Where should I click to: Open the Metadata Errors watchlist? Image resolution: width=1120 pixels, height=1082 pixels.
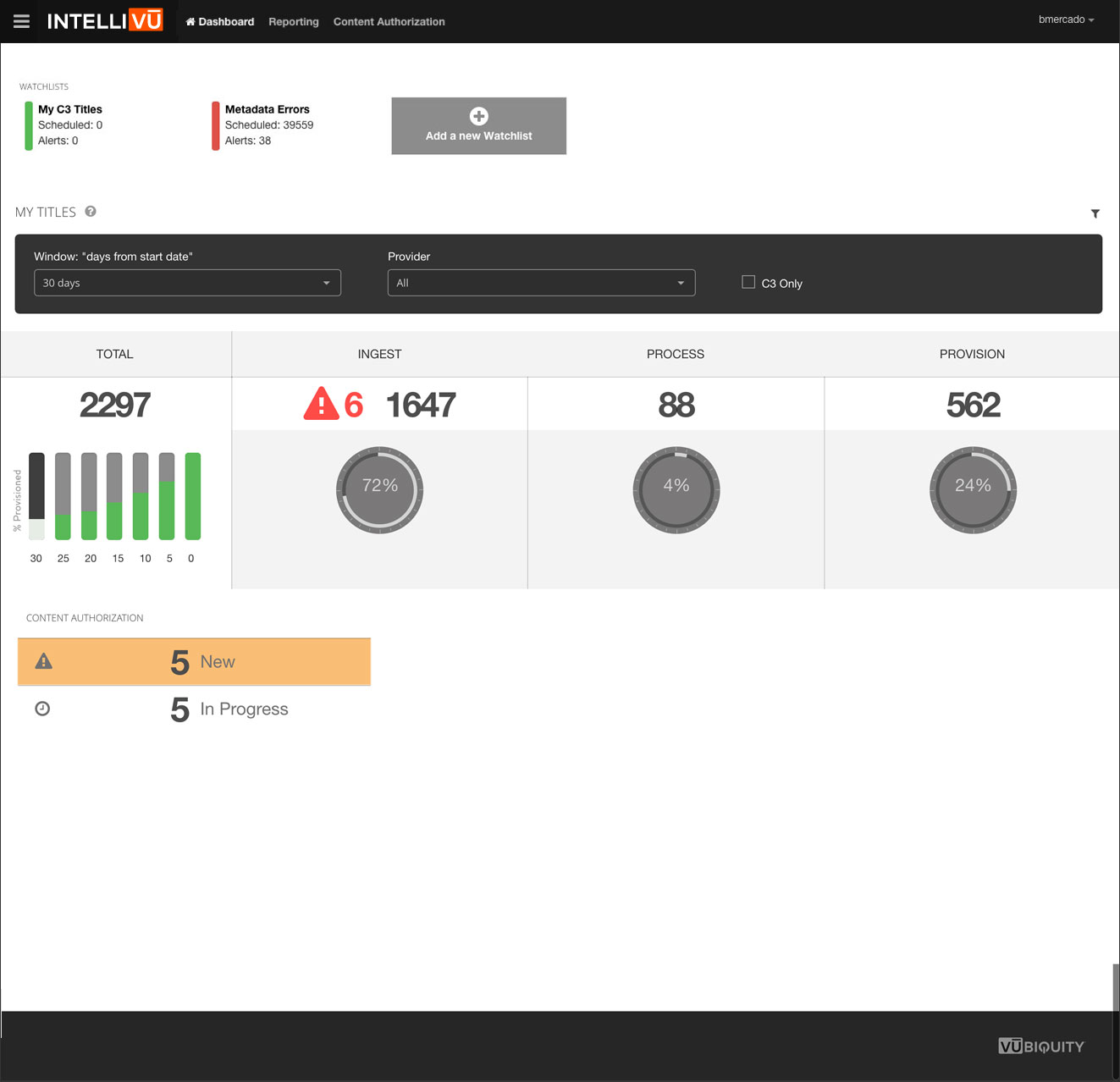point(268,109)
